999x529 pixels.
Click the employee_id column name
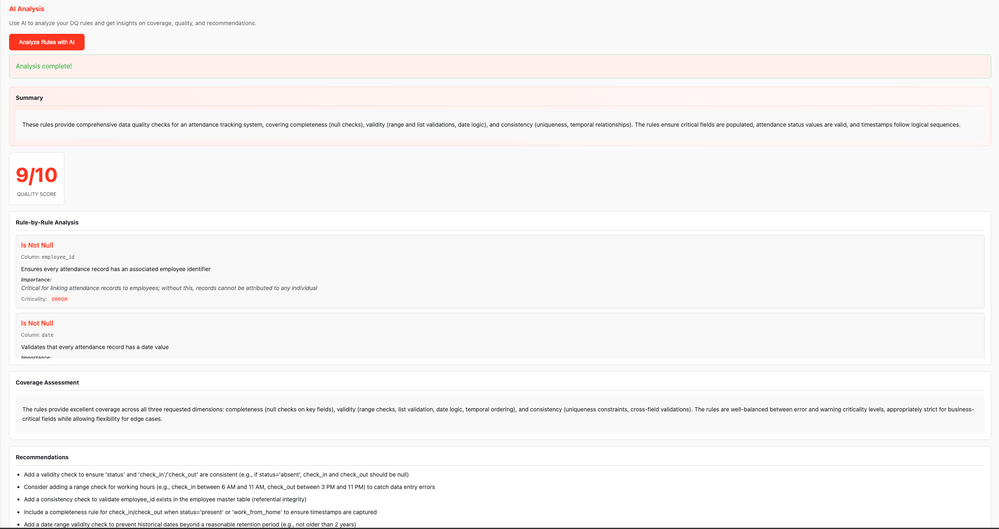point(58,257)
